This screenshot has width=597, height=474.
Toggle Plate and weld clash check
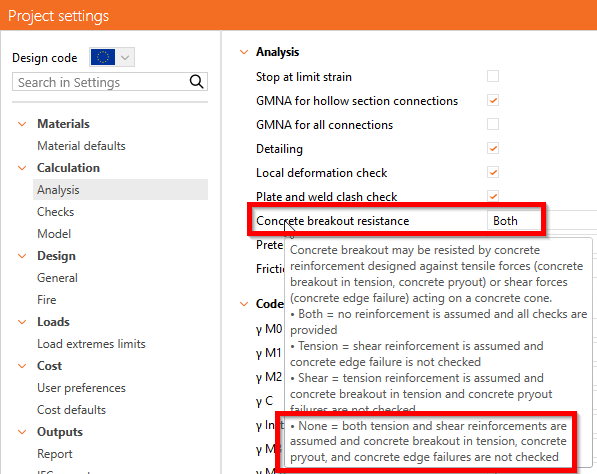(x=493, y=196)
